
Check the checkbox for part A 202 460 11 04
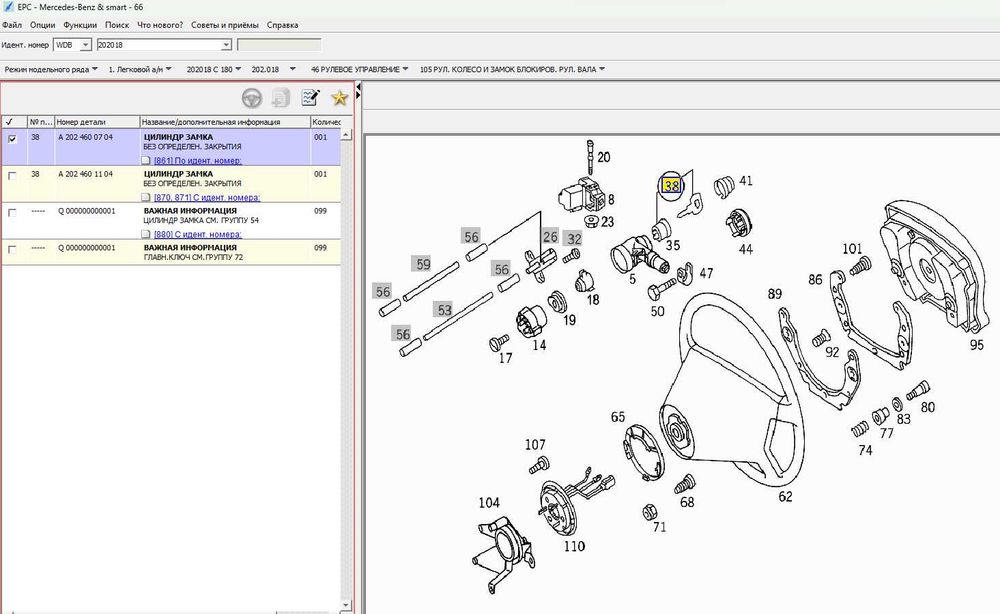(12, 175)
